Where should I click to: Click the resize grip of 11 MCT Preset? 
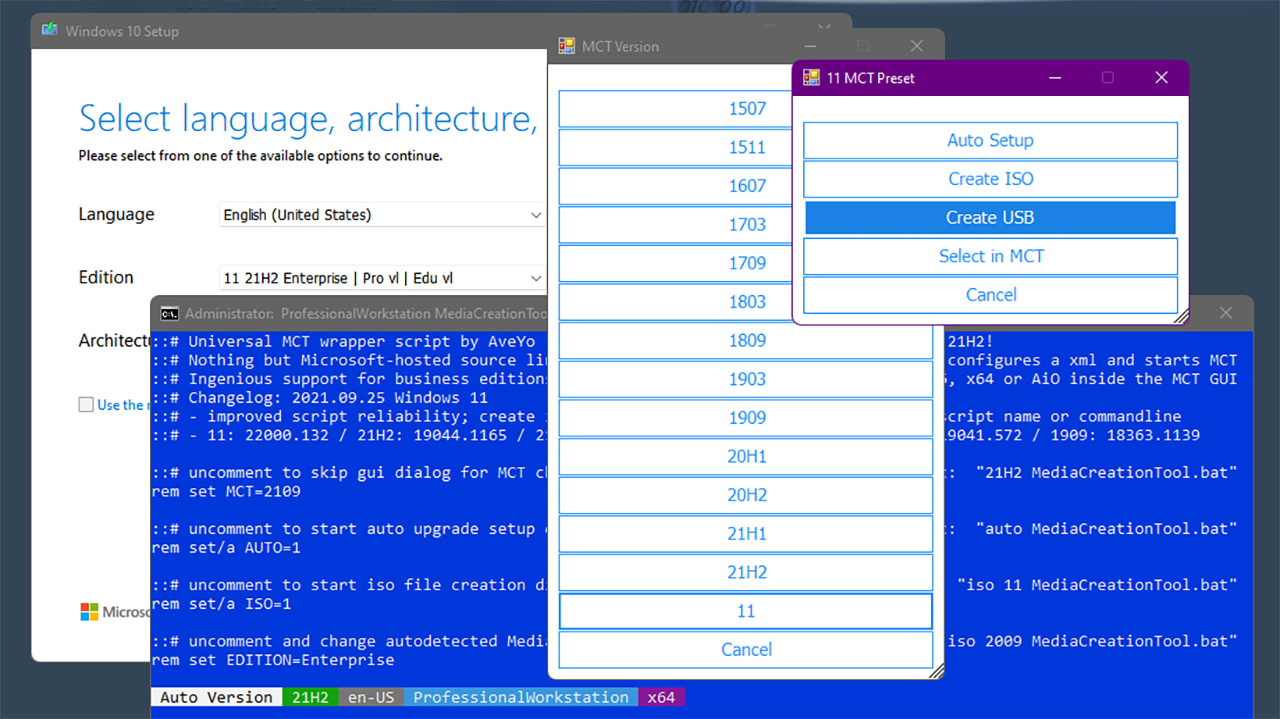[x=1181, y=317]
